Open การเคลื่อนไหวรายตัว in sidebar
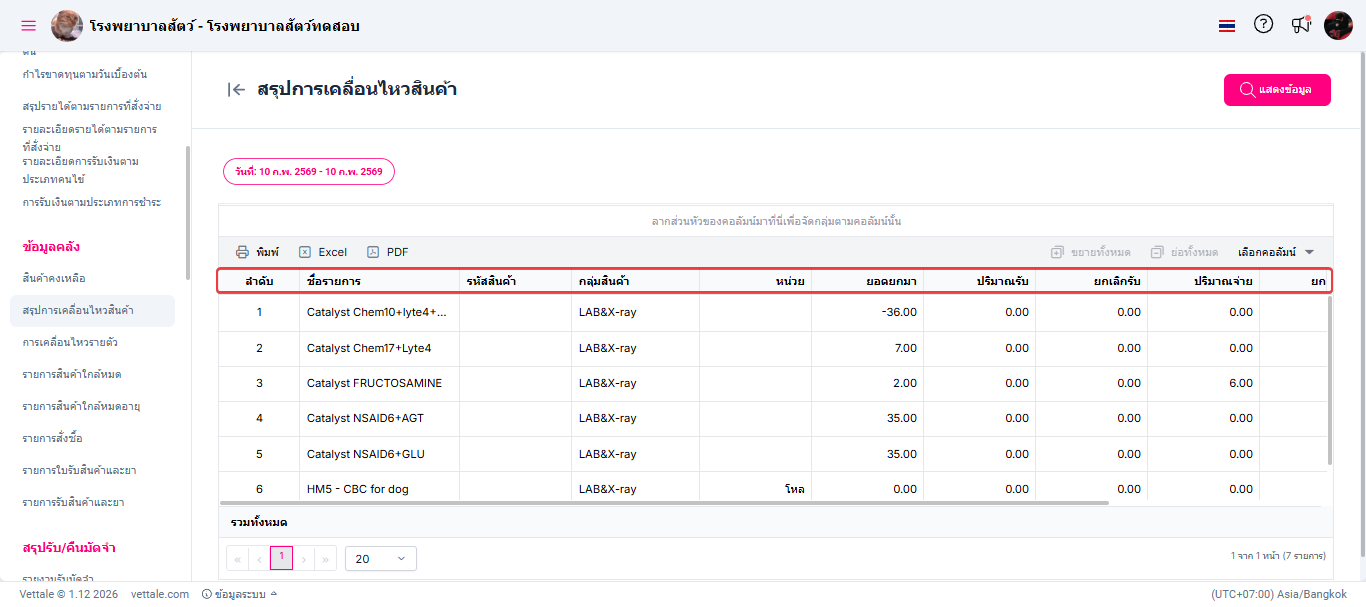The image size is (1366, 607). (x=70, y=342)
